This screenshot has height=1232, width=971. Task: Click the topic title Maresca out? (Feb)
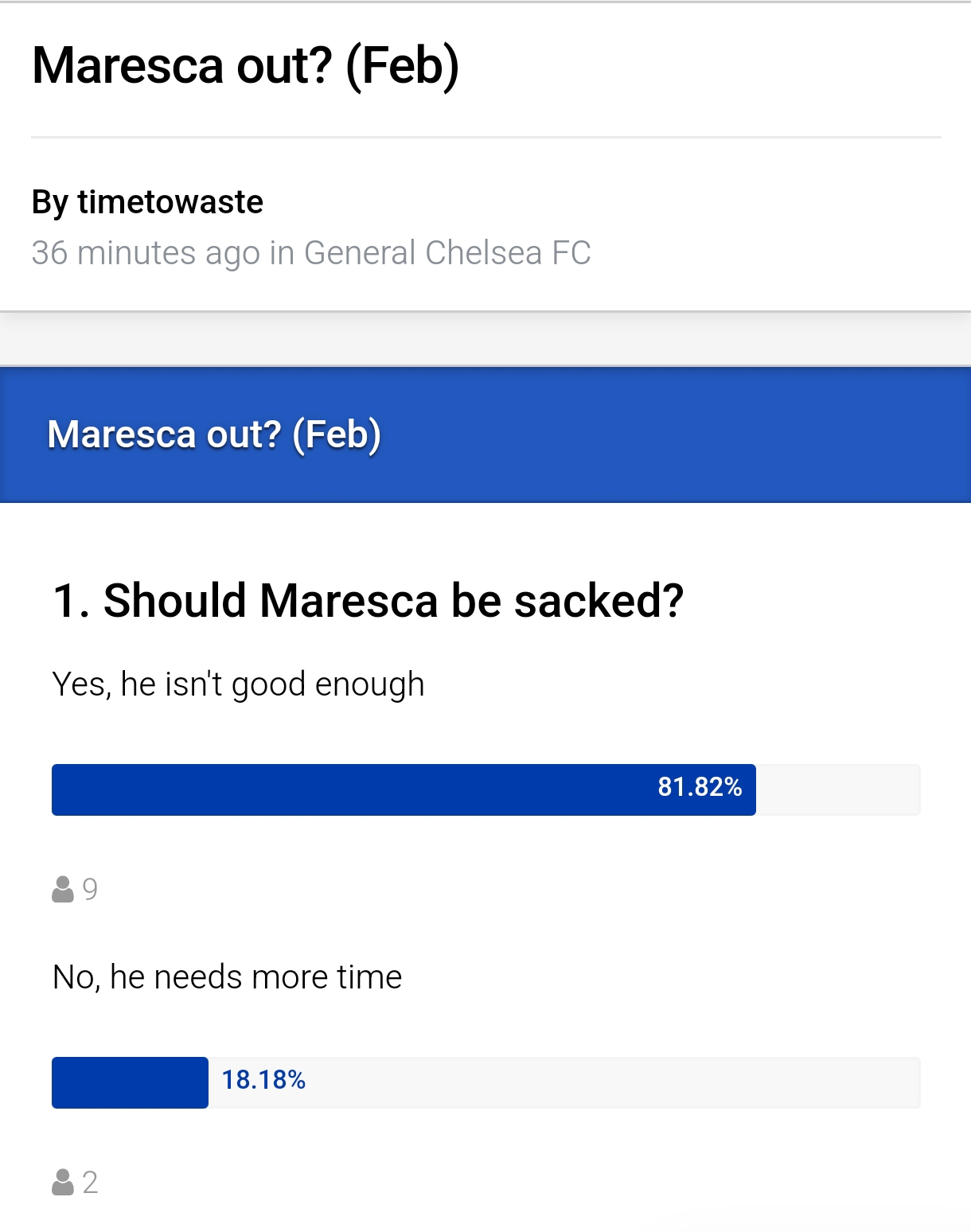pyautogui.click(x=245, y=65)
